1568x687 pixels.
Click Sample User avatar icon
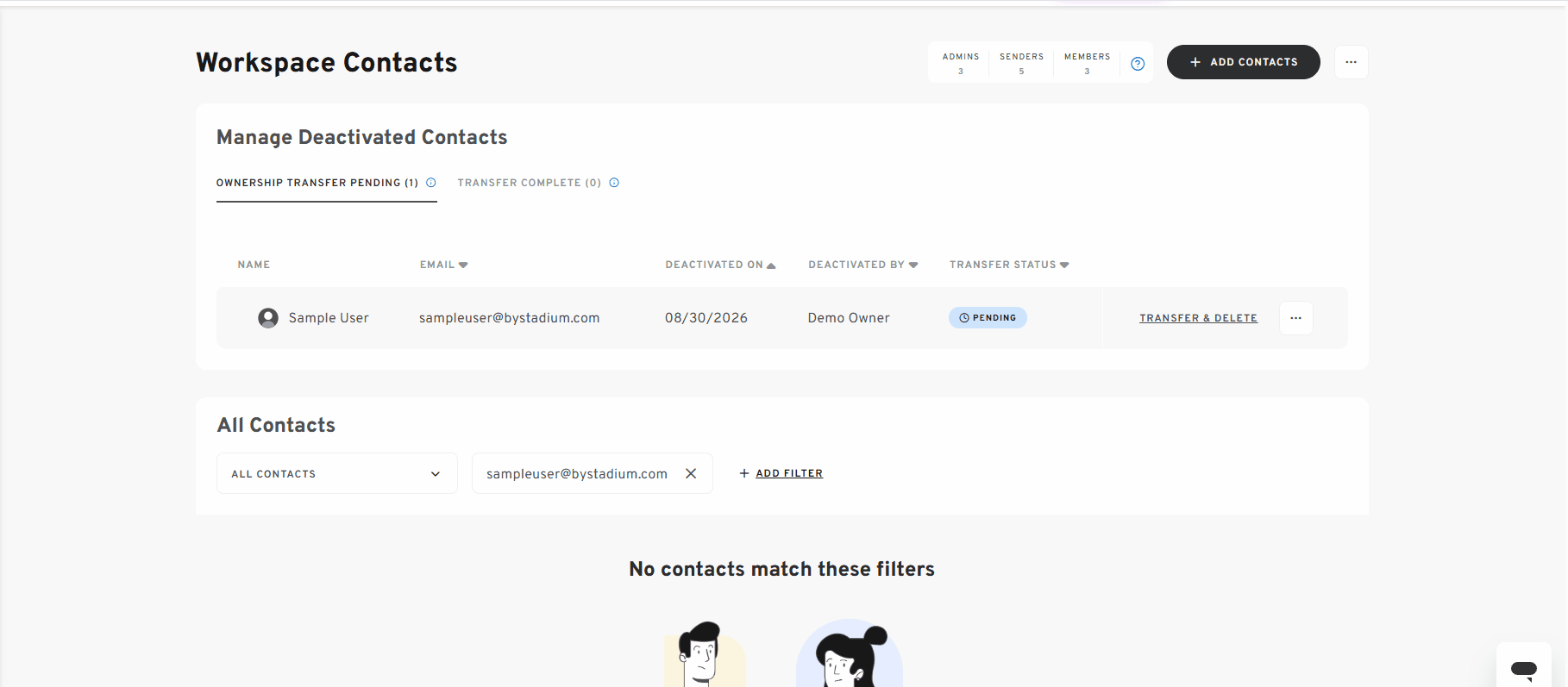(x=268, y=318)
